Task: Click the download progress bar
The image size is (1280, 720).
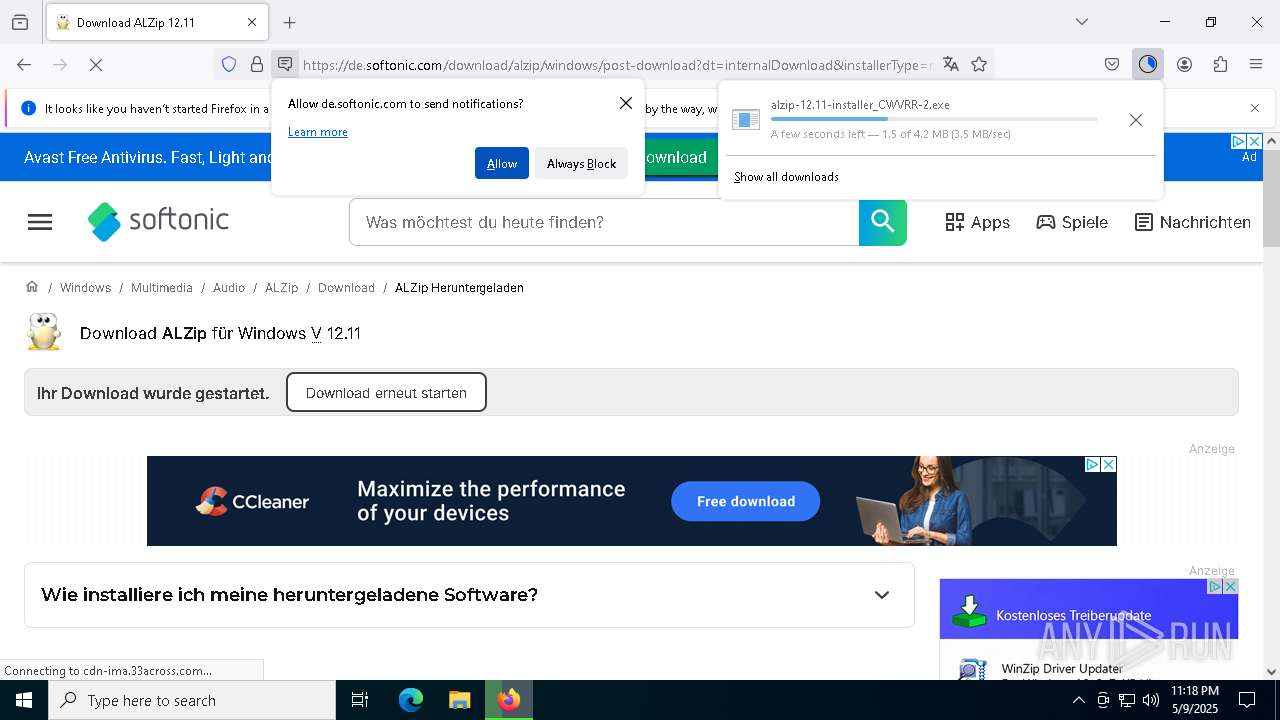Action: click(x=934, y=119)
